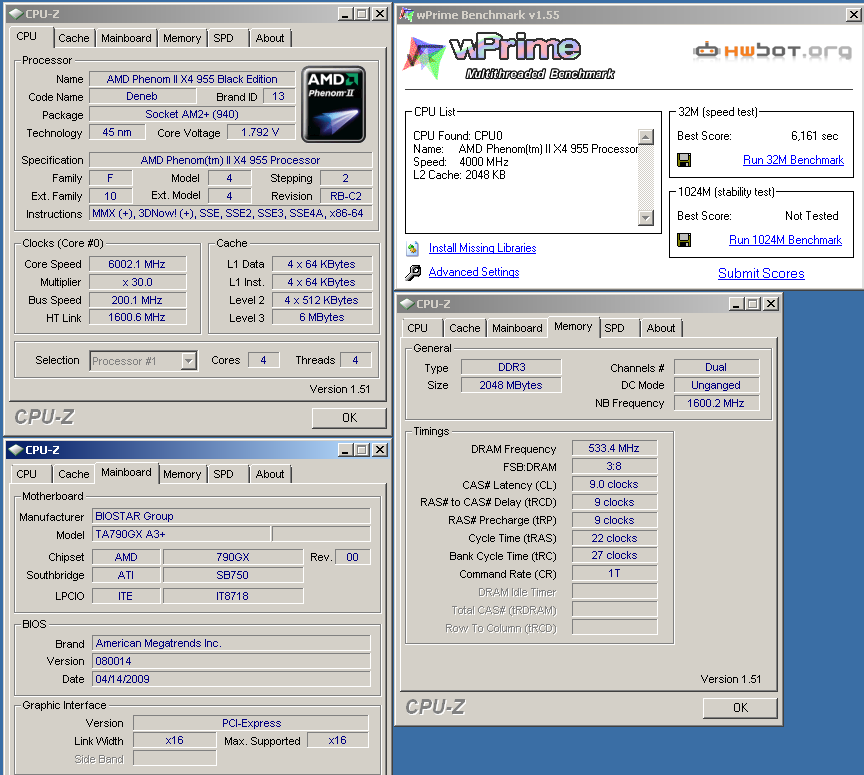
Task: Click the Code Name Deneb field
Action: click(x=142, y=96)
